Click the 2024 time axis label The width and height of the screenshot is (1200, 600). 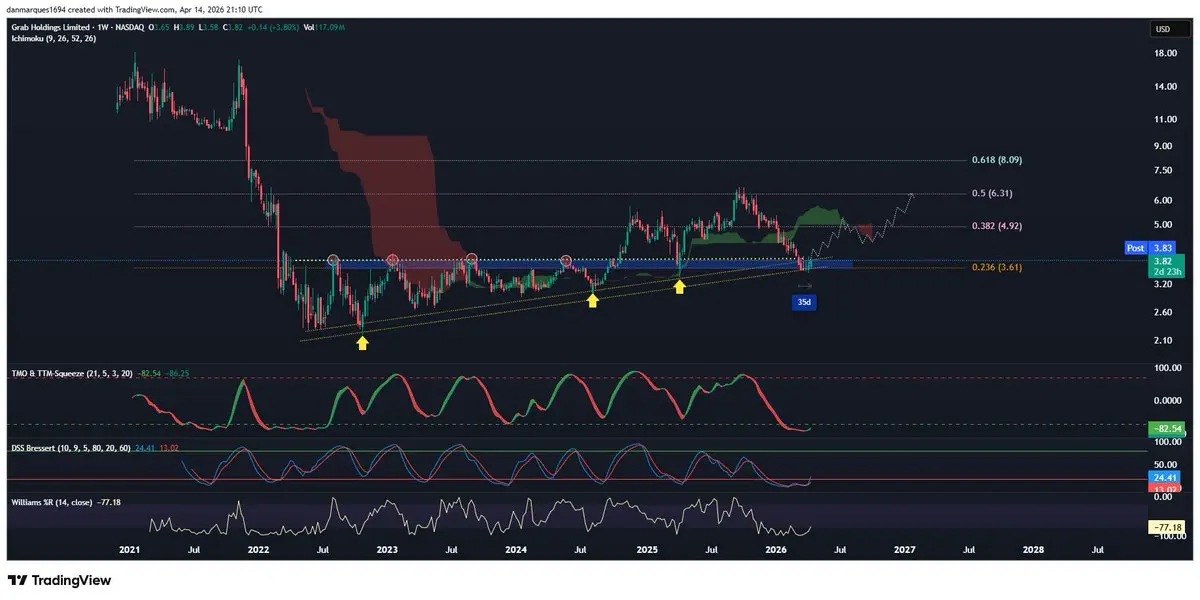point(516,550)
